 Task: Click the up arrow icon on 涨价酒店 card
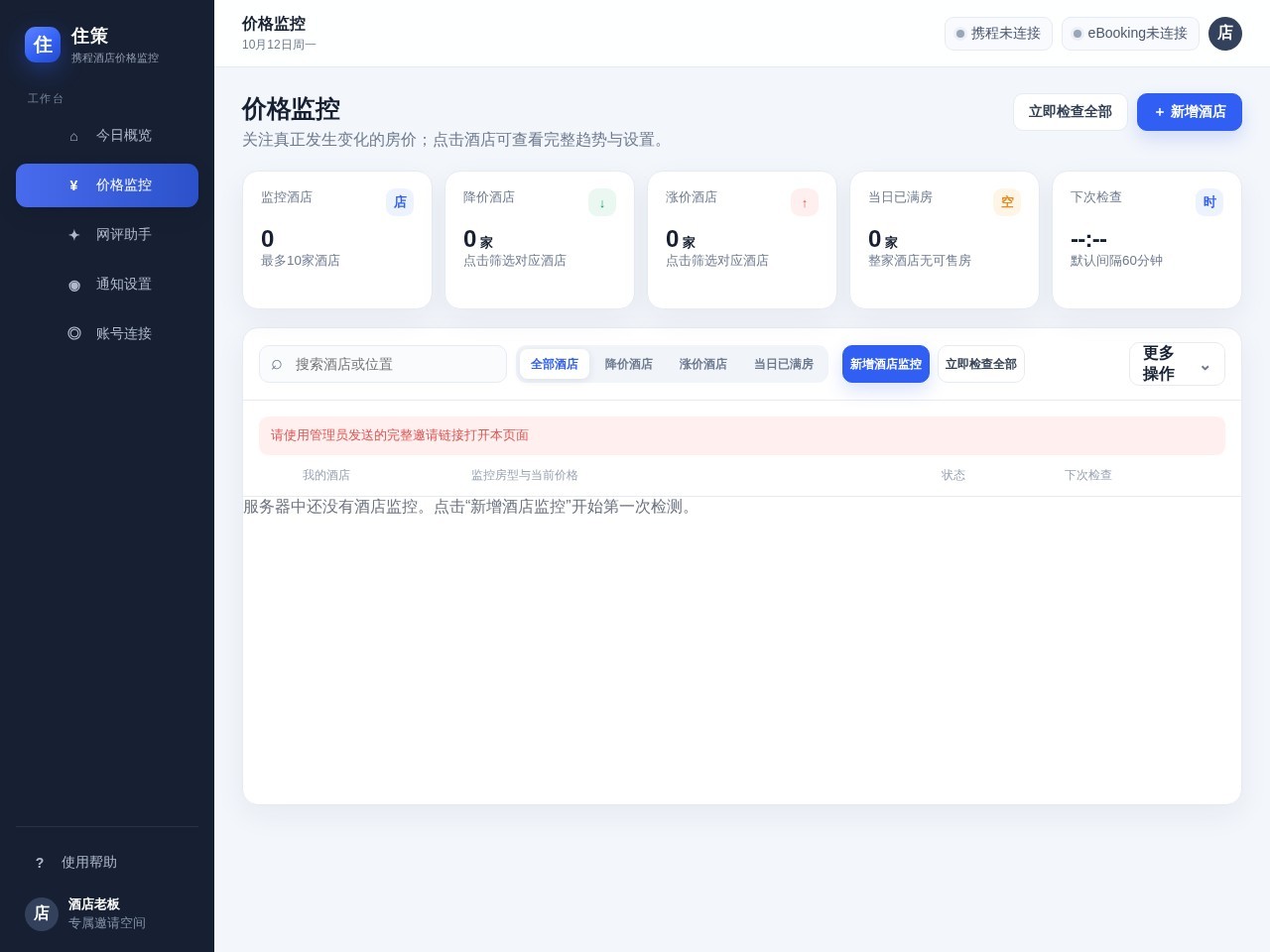[805, 202]
